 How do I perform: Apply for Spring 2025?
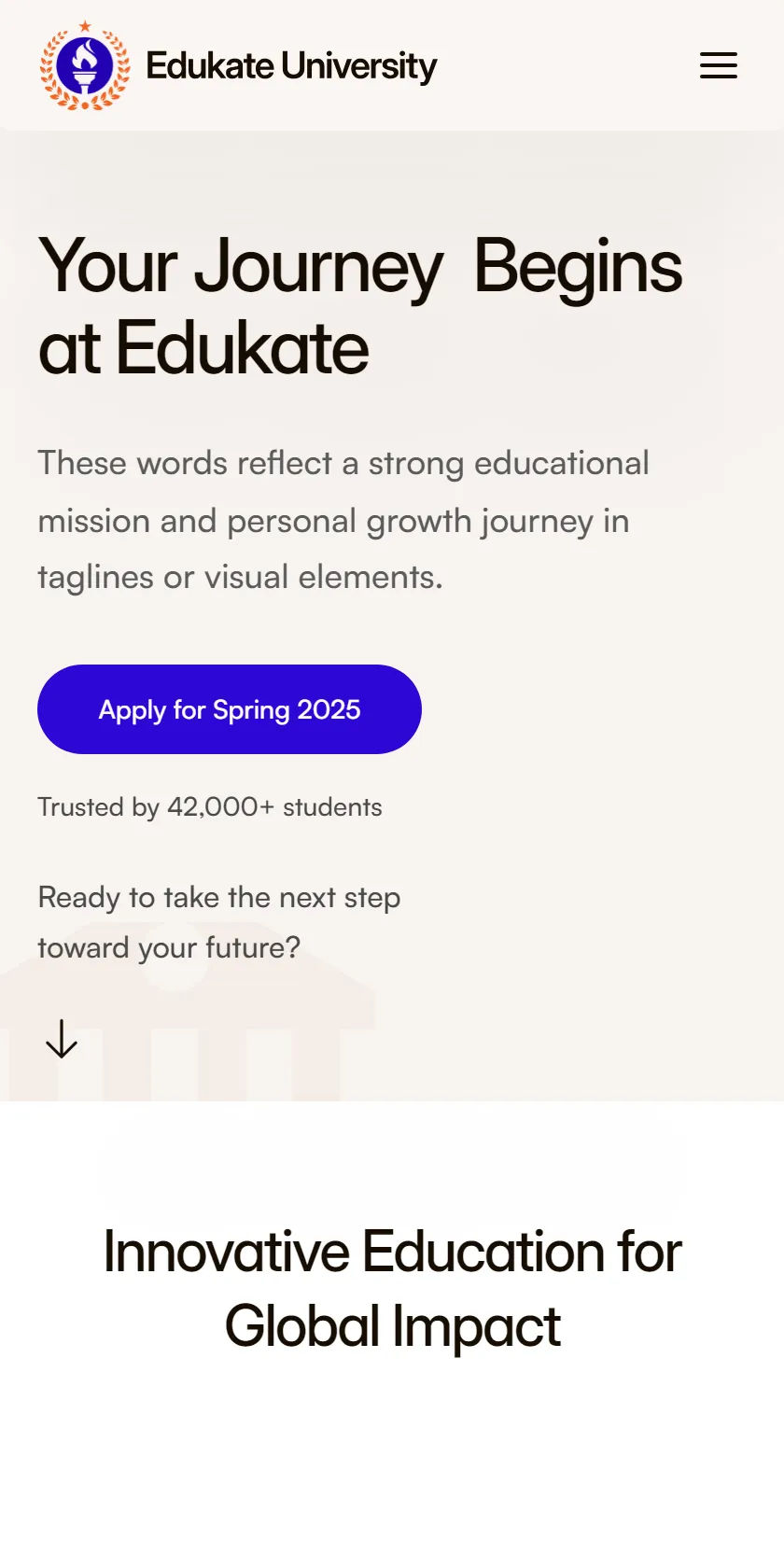230,709
